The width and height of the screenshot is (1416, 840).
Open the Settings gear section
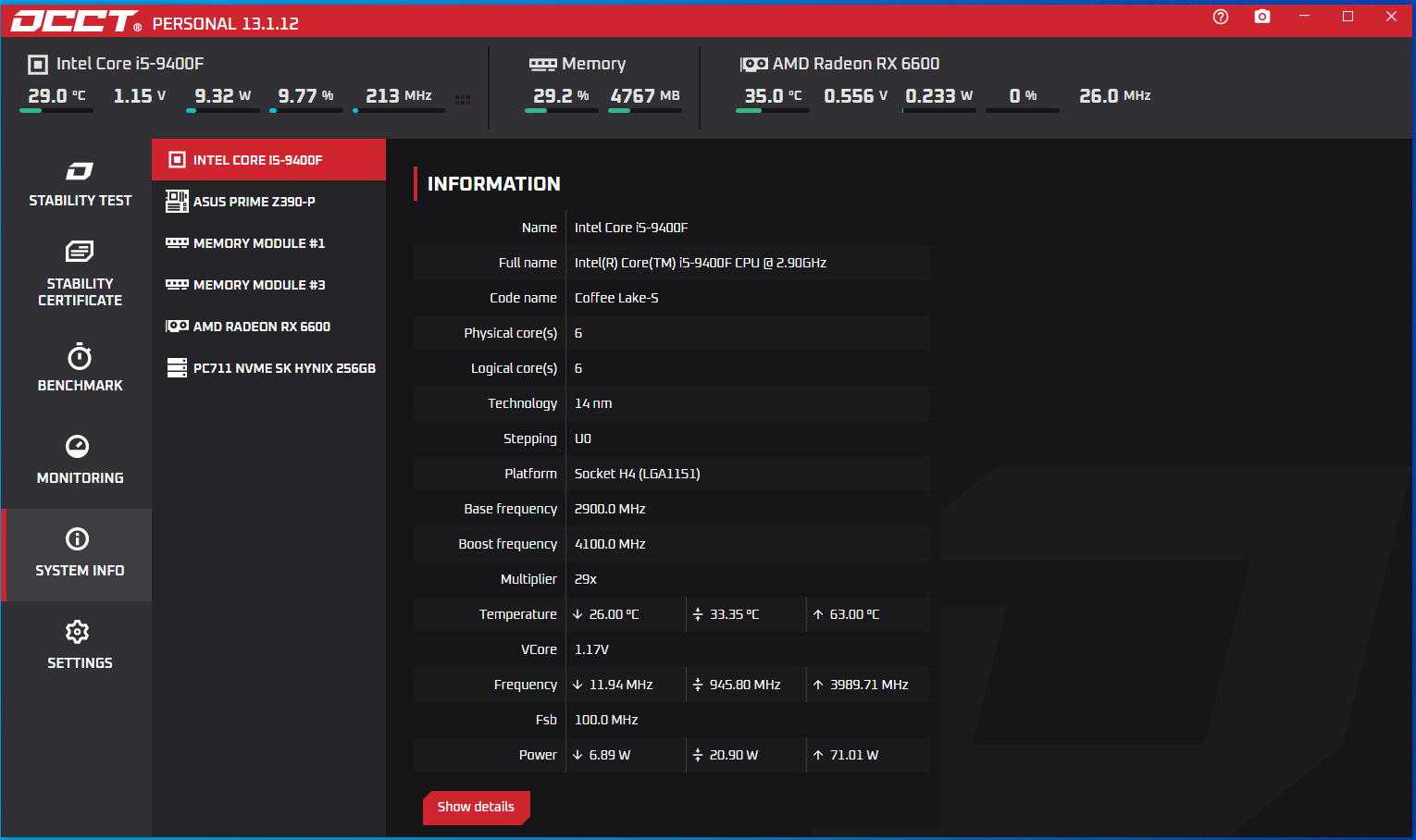pyautogui.click(x=80, y=646)
